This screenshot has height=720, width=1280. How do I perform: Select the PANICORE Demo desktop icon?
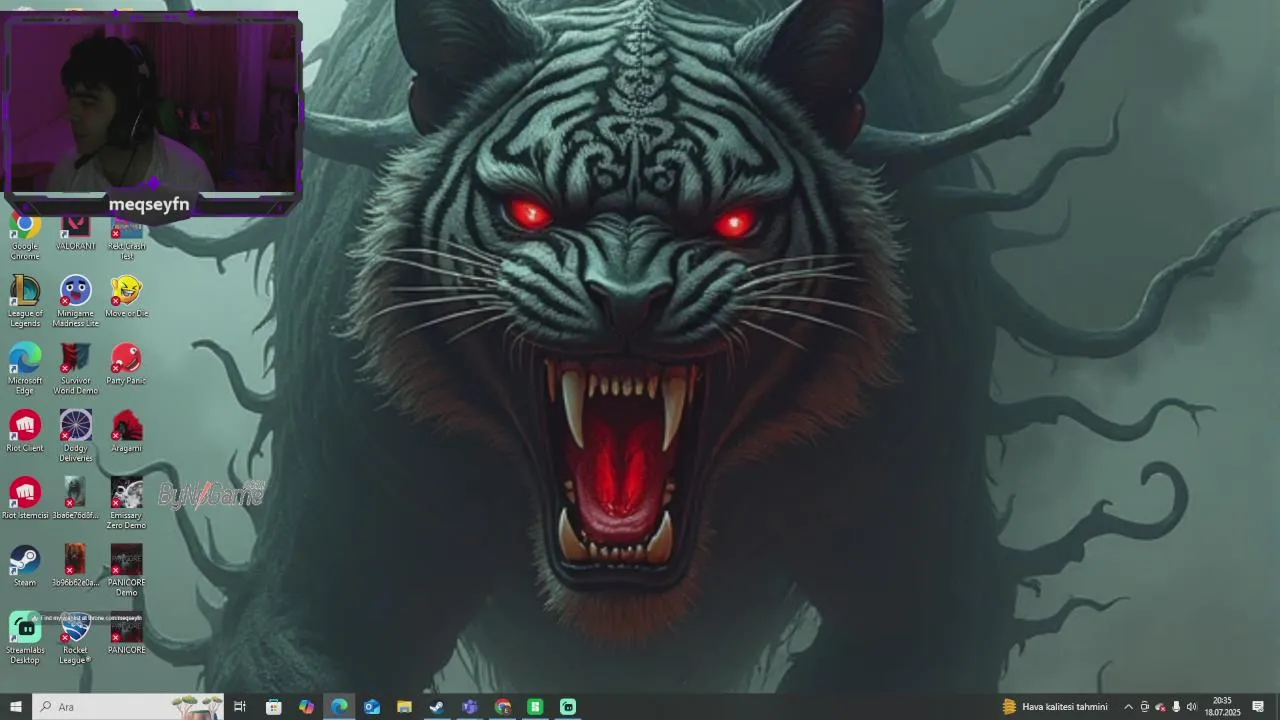[x=127, y=570]
